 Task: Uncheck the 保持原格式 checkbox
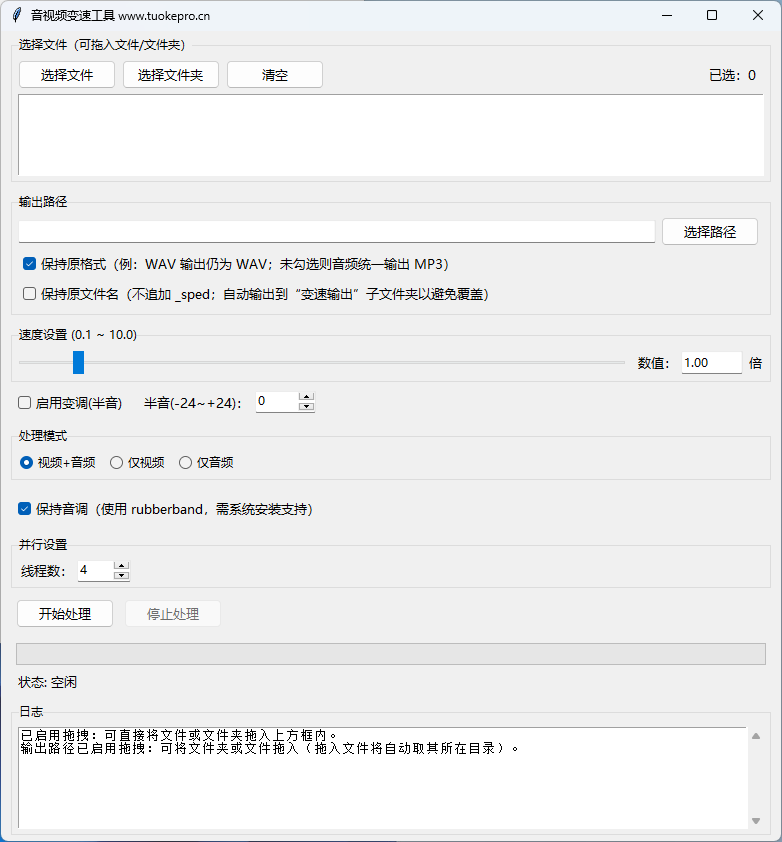[x=30, y=264]
